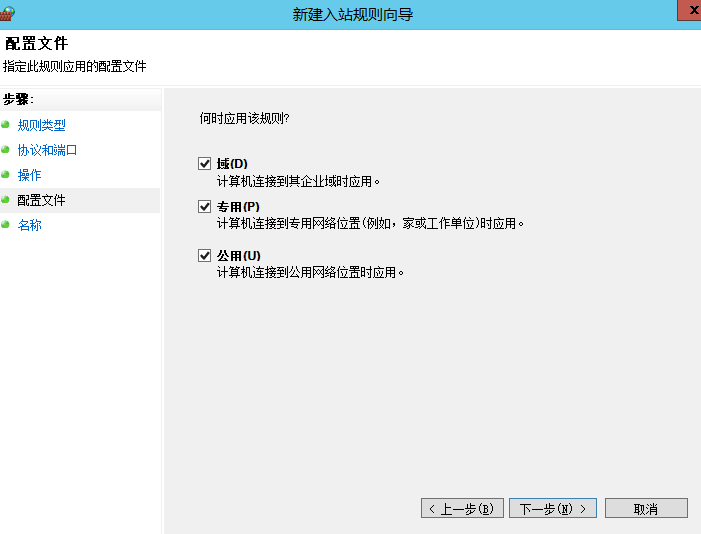Click the 下一步(N) next button
701x534 pixels.
click(553, 509)
